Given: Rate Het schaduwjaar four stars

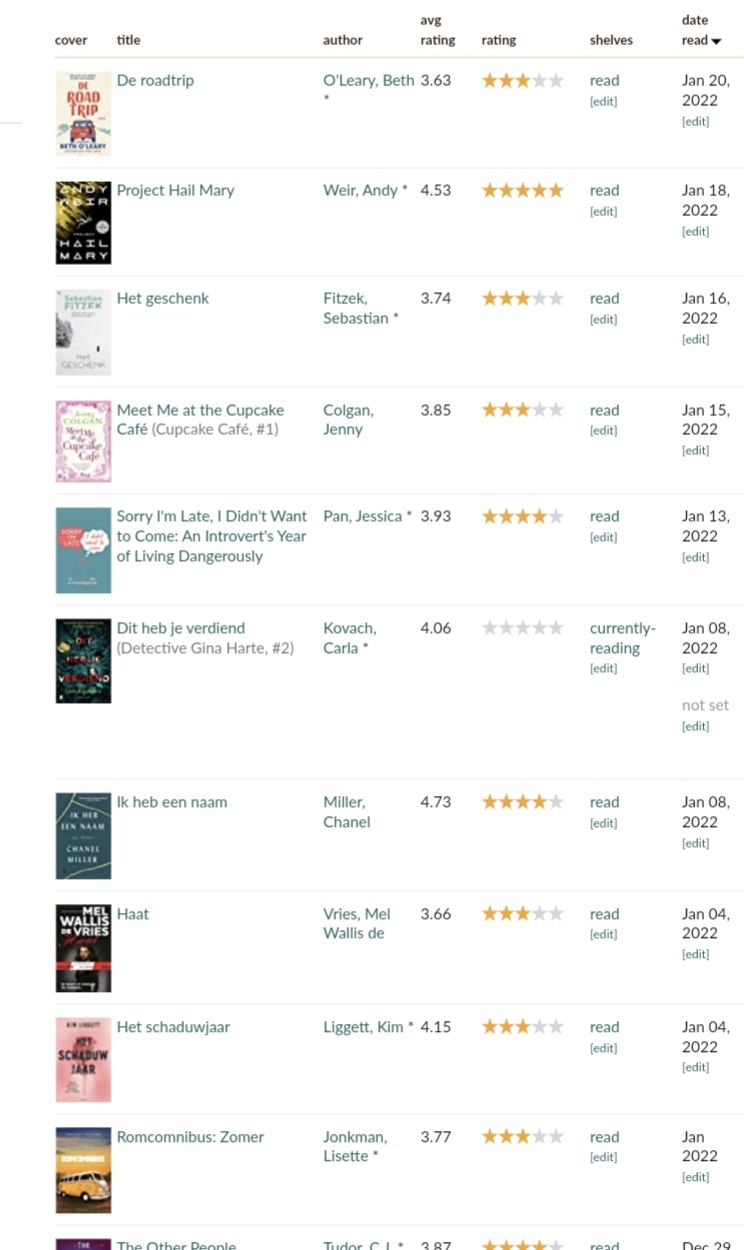Looking at the screenshot, I should tap(539, 1027).
